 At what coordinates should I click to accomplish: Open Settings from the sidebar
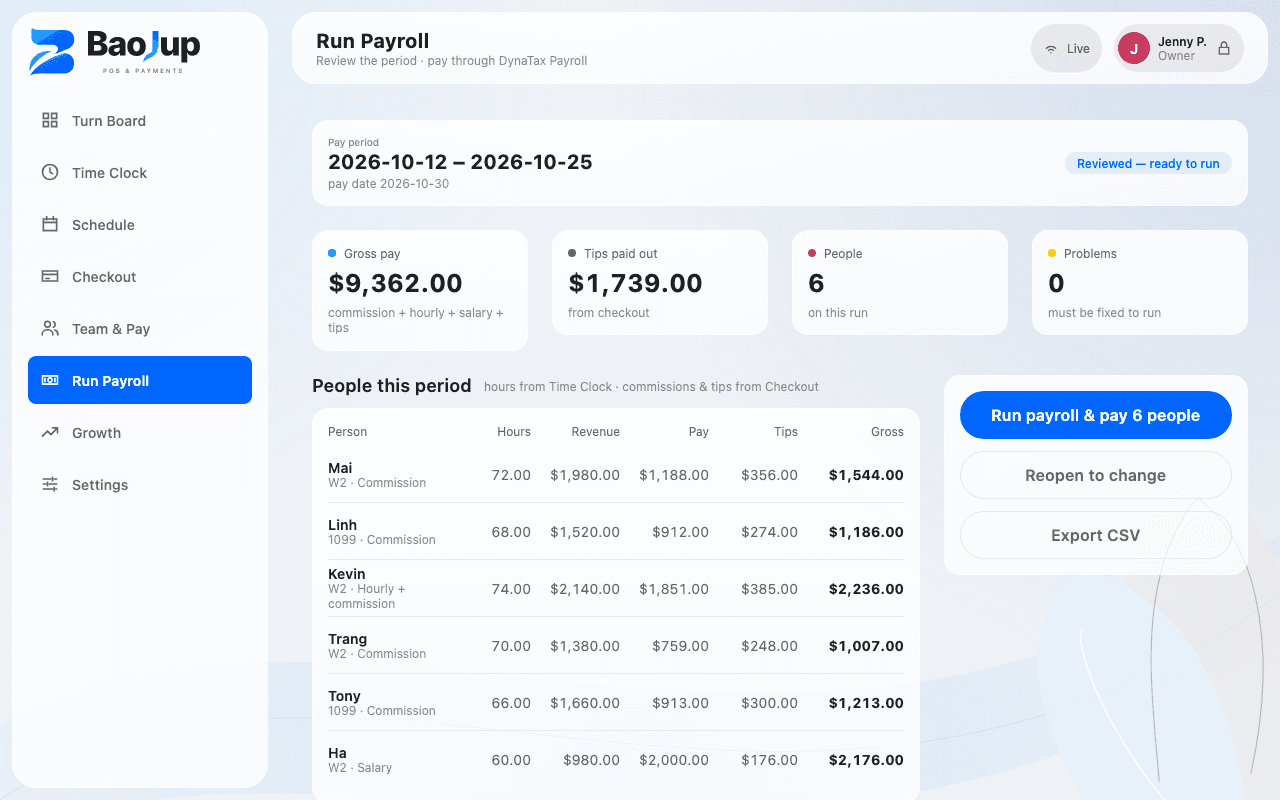[x=140, y=485]
